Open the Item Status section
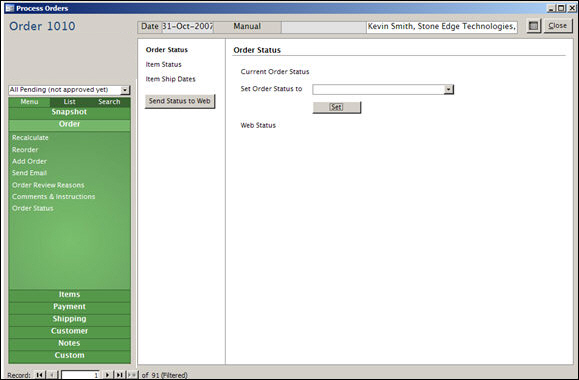Viewport: 579px width, 380px height. tap(164, 64)
